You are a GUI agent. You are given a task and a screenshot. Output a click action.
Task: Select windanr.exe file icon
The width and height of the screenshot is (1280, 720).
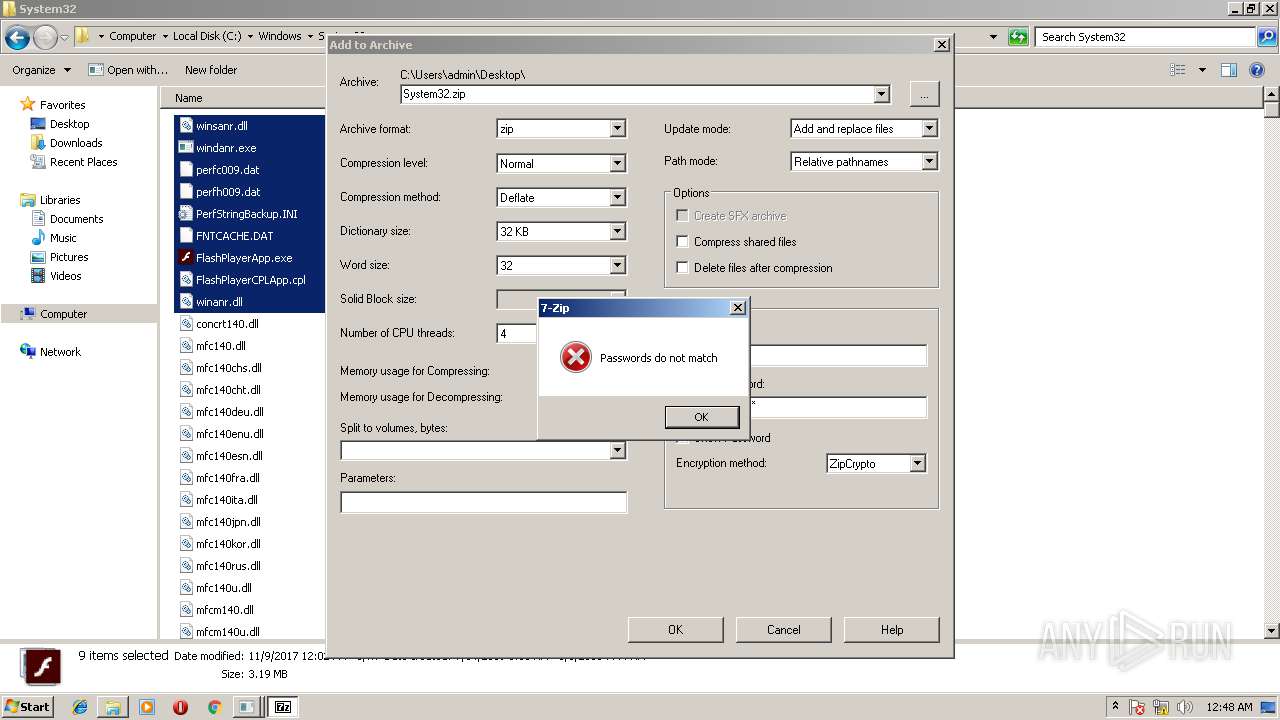pyautogui.click(x=186, y=147)
